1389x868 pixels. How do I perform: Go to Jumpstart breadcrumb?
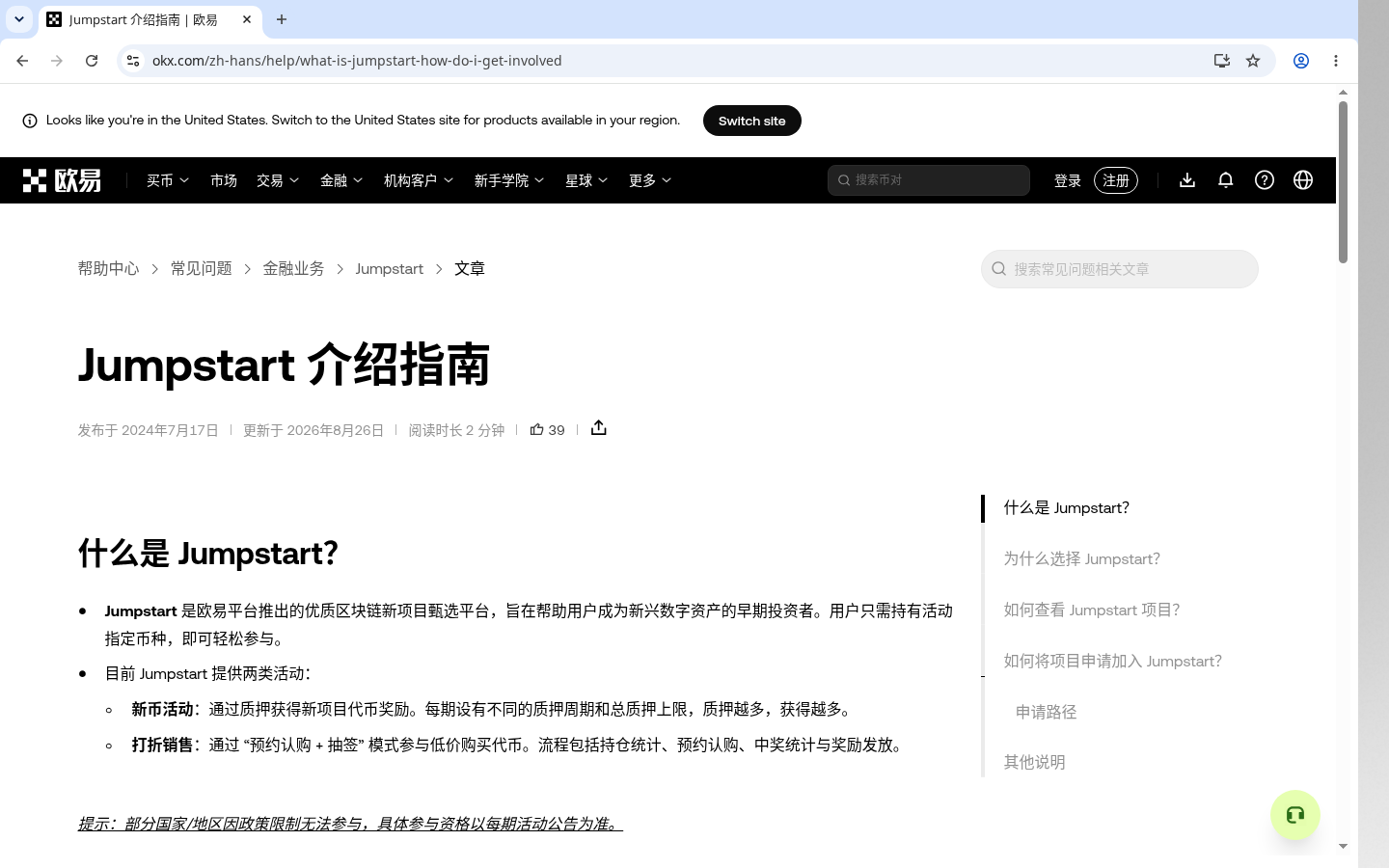click(x=390, y=269)
